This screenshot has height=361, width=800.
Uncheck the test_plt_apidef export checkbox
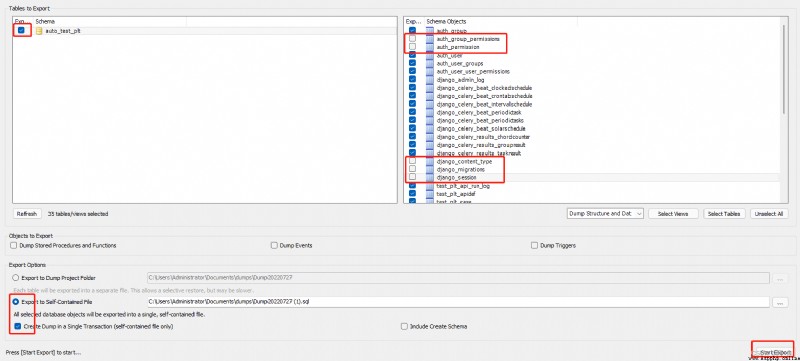point(412,194)
